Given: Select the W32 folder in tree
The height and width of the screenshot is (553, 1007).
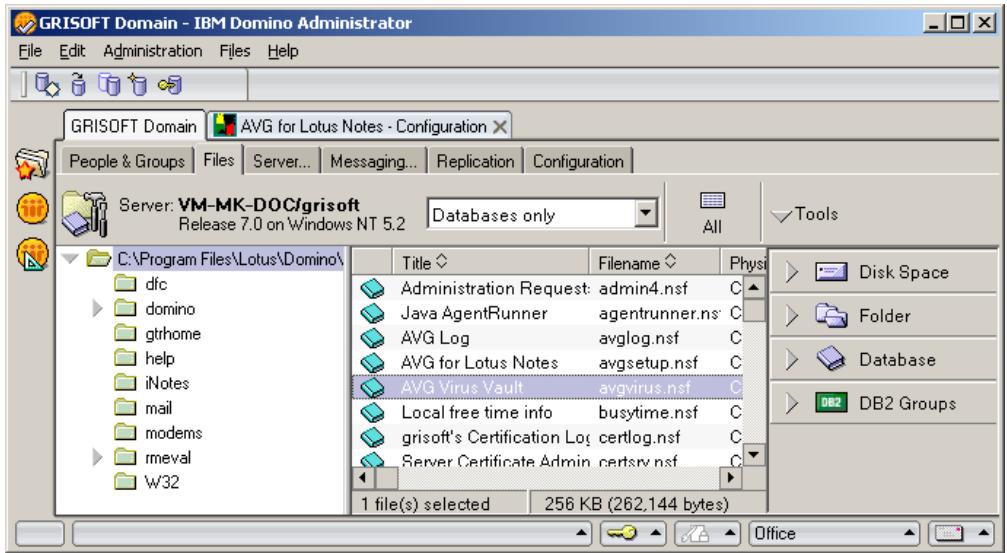Looking at the screenshot, I should (x=162, y=482).
